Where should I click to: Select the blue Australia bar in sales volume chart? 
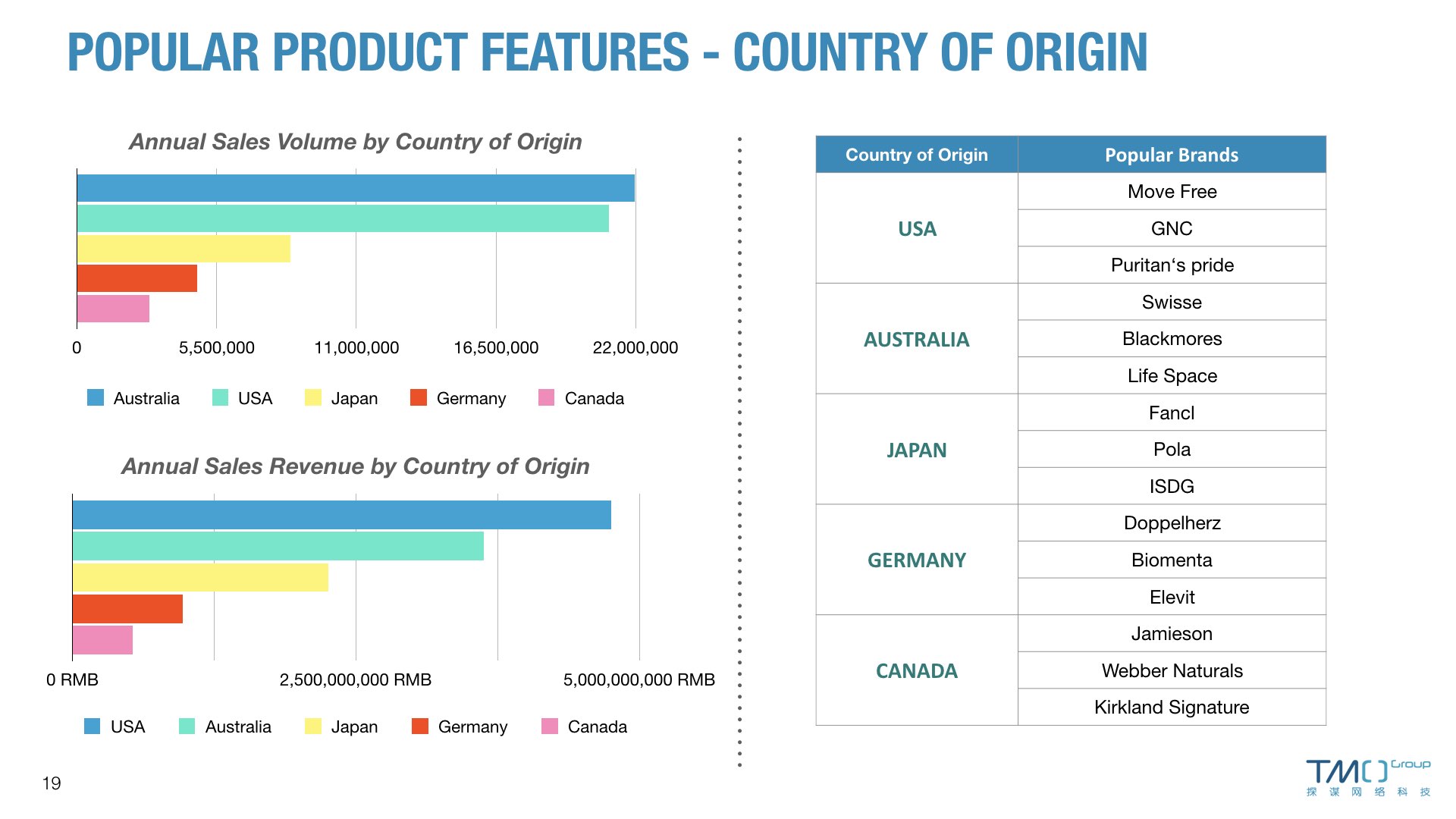click(356, 188)
